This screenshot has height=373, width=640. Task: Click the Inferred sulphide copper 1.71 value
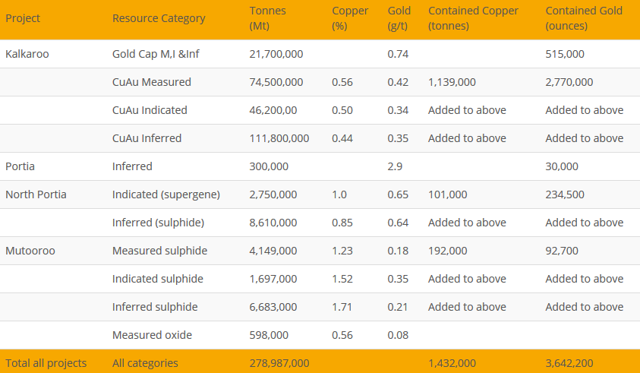tap(342, 307)
